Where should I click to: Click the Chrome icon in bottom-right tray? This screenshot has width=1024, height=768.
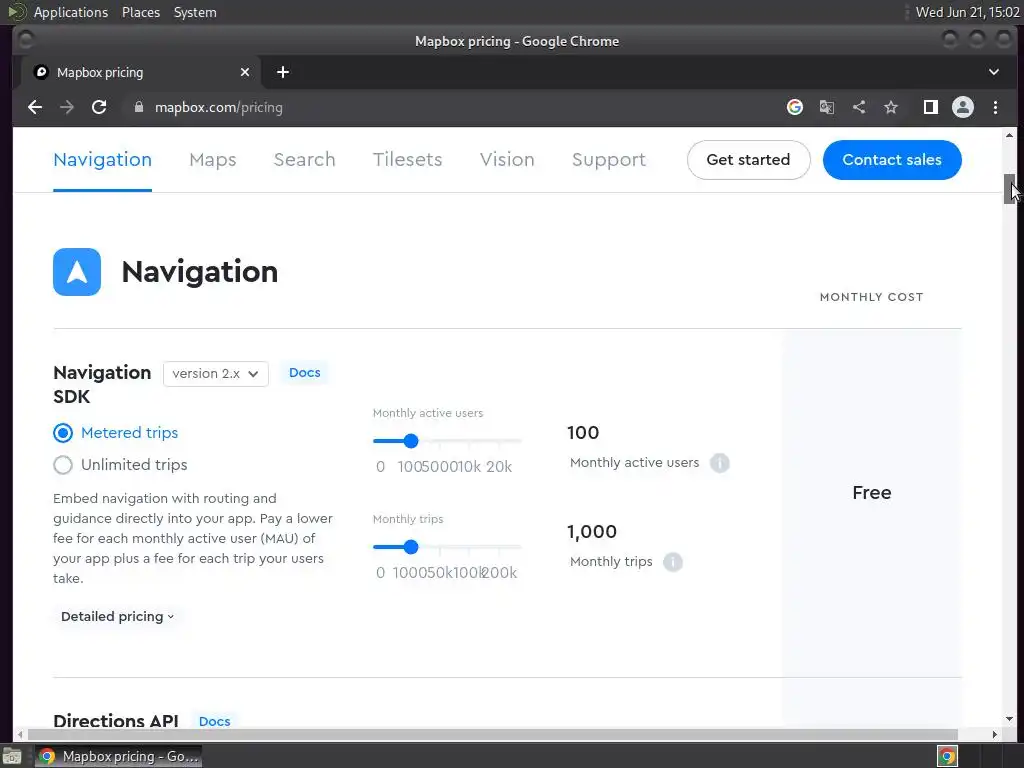click(x=948, y=756)
